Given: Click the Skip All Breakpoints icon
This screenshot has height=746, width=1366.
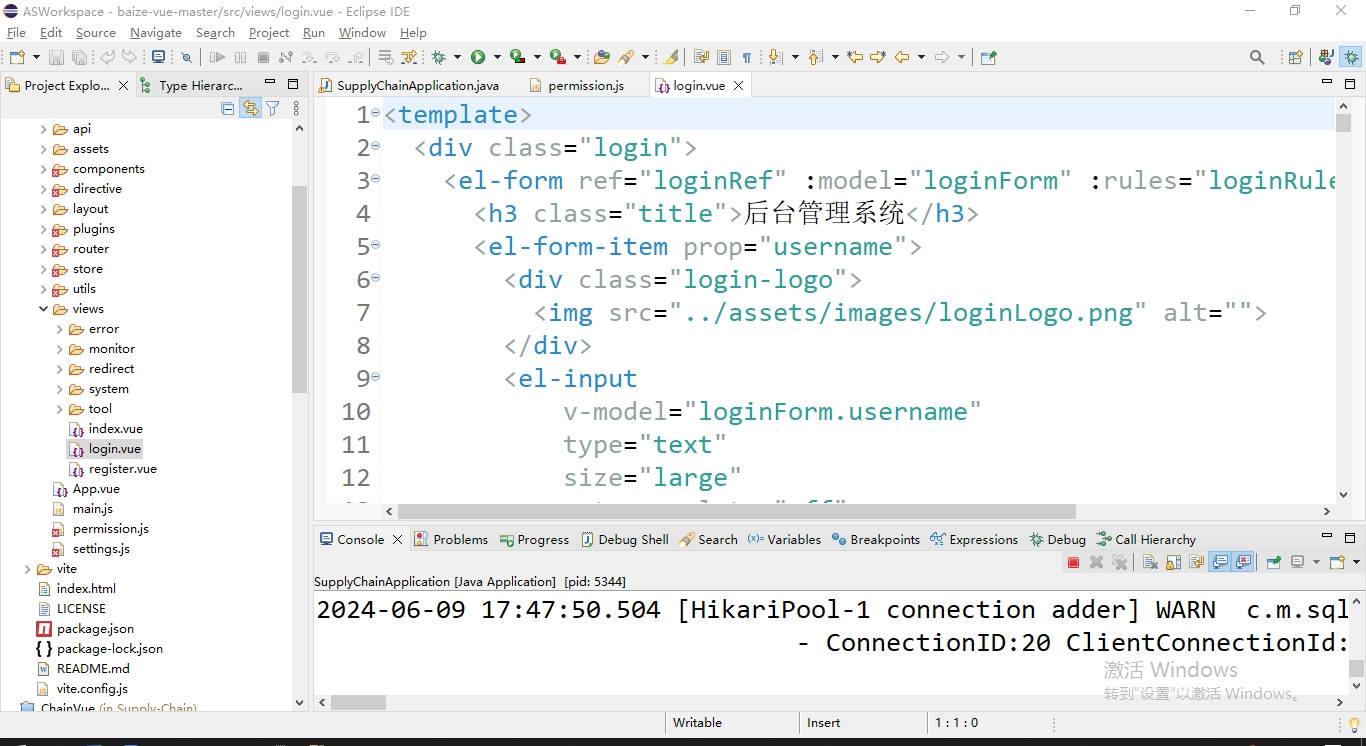Looking at the screenshot, I should [186, 57].
